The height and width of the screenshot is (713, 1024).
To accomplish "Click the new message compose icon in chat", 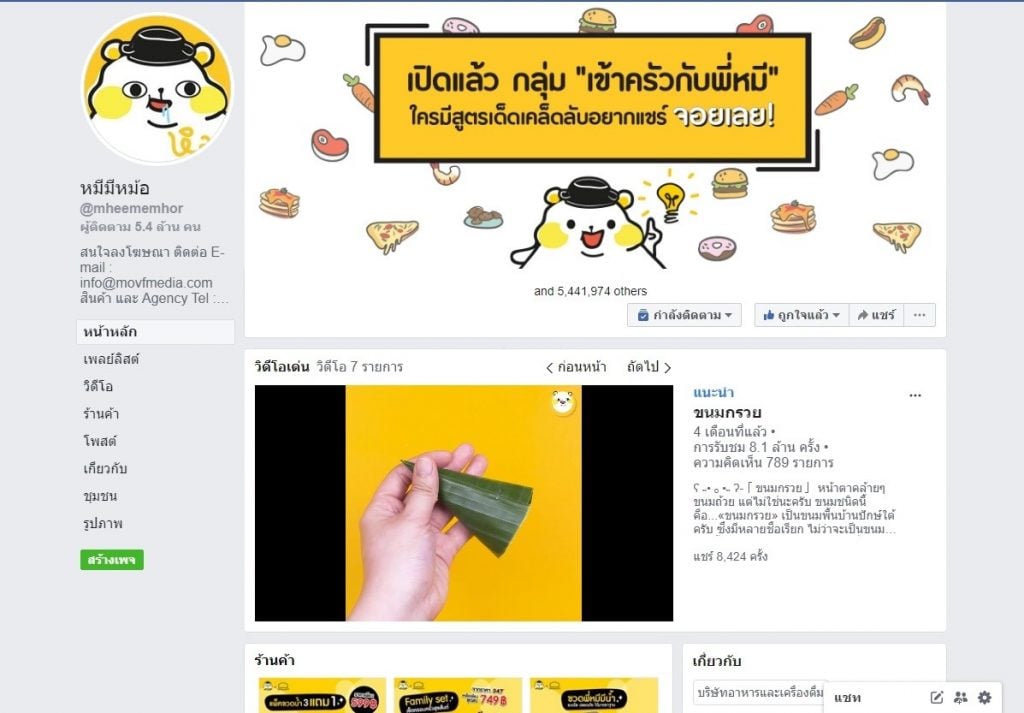I will (x=936, y=697).
